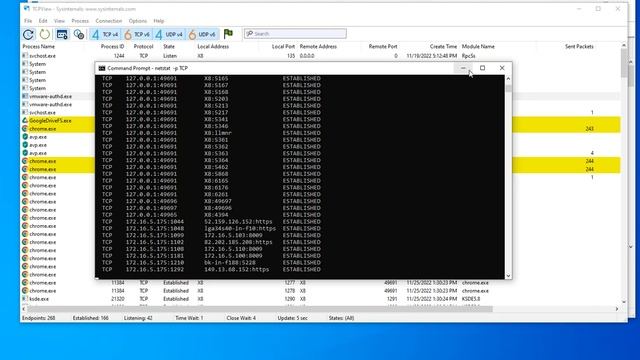Image resolution: width=640 pixels, height=360 pixels.
Task: Sort by the State column header
Action: [x=169, y=47]
